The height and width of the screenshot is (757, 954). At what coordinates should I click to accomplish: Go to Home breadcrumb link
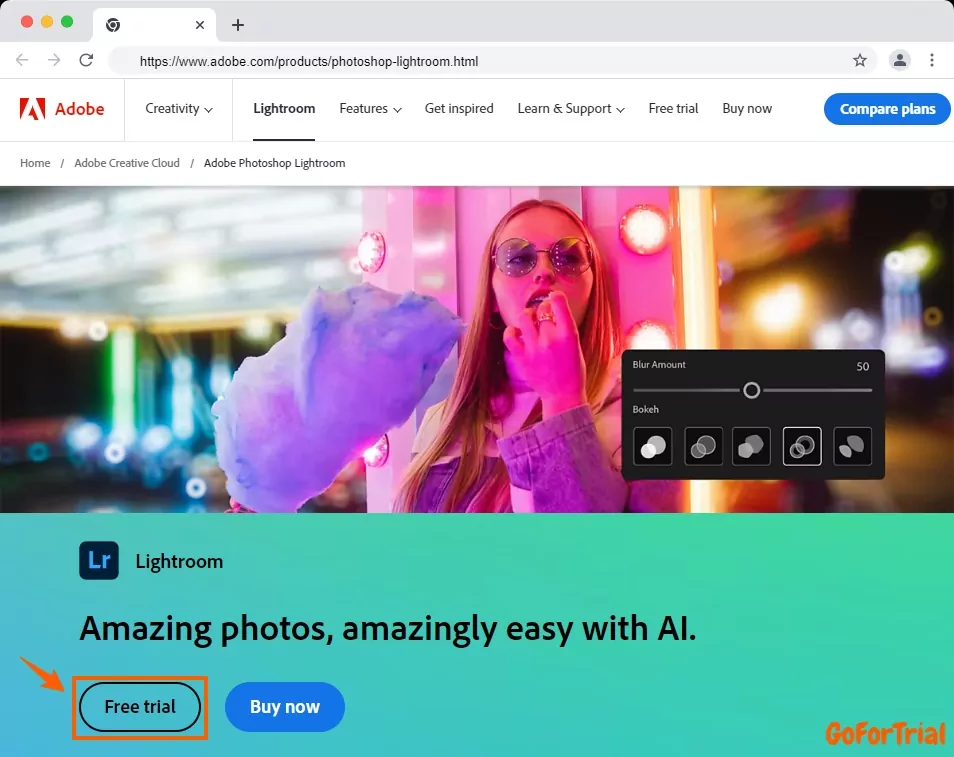pos(35,163)
